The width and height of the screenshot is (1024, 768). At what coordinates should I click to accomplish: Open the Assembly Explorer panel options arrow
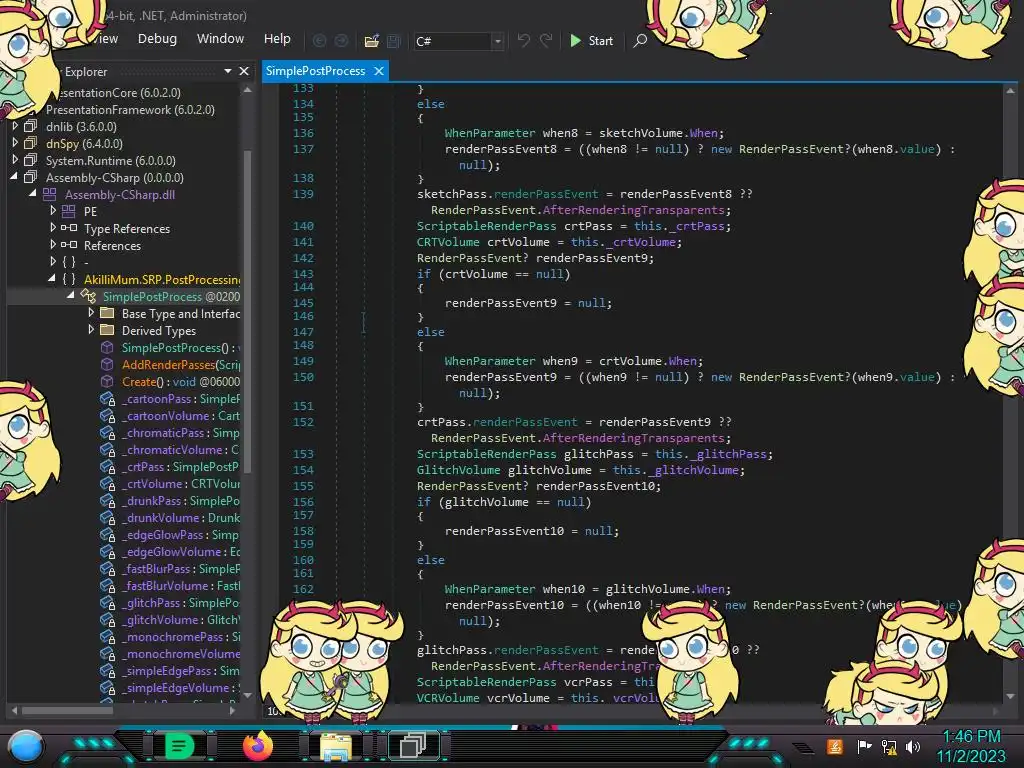pyautogui.click(x=227, y=71)
